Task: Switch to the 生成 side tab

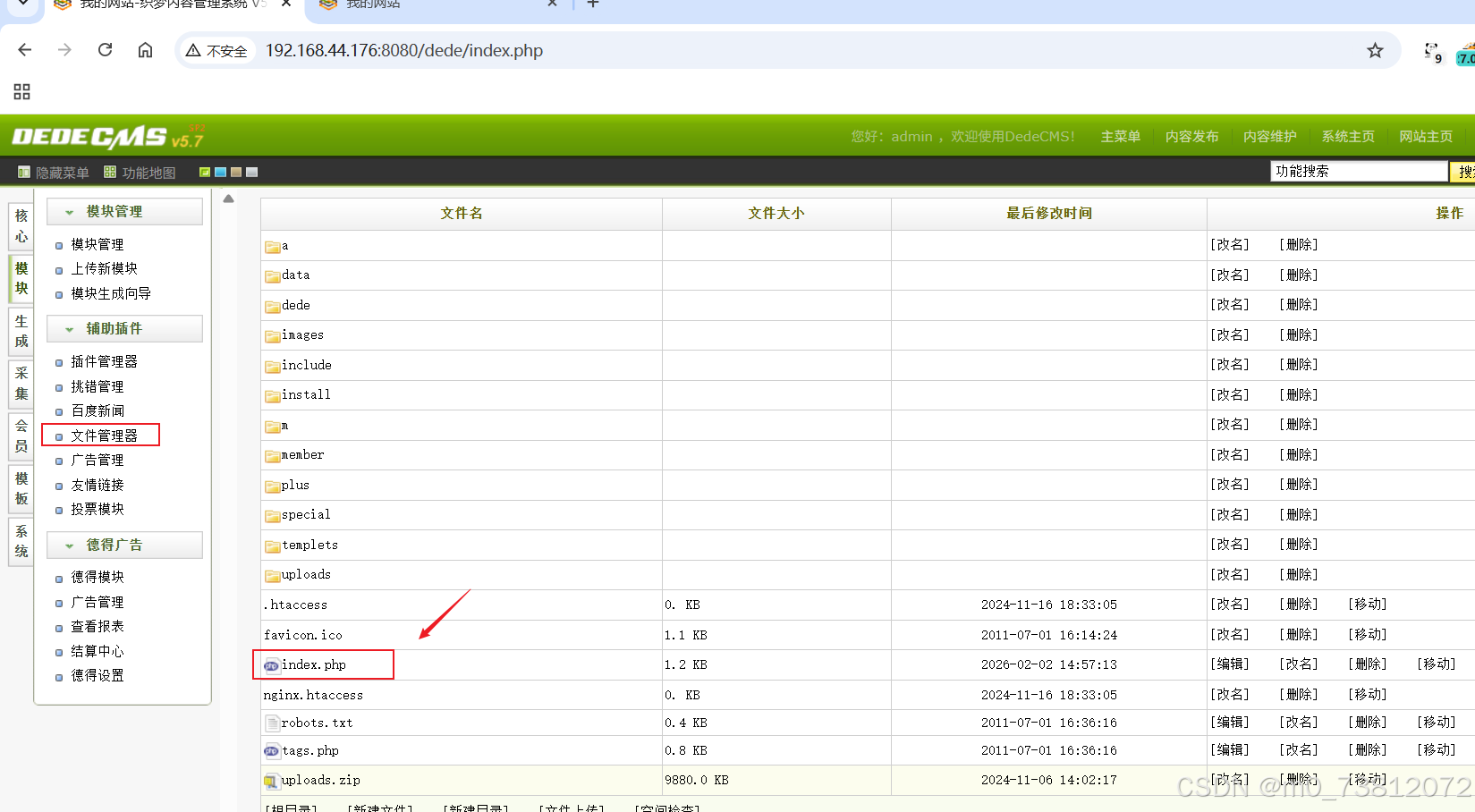Action: click(21, 331)
